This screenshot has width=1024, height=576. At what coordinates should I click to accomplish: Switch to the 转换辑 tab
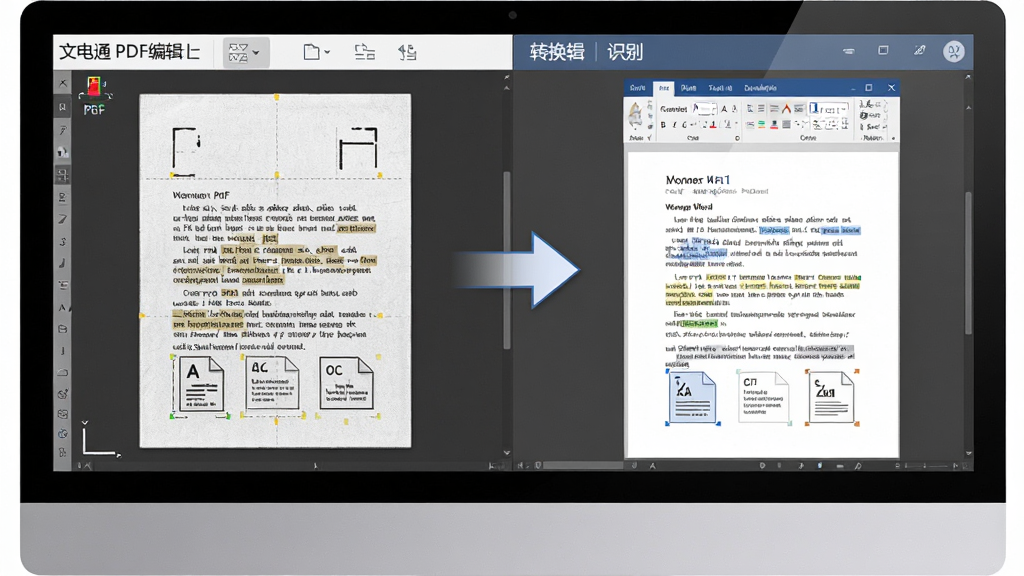pos(556,52)
